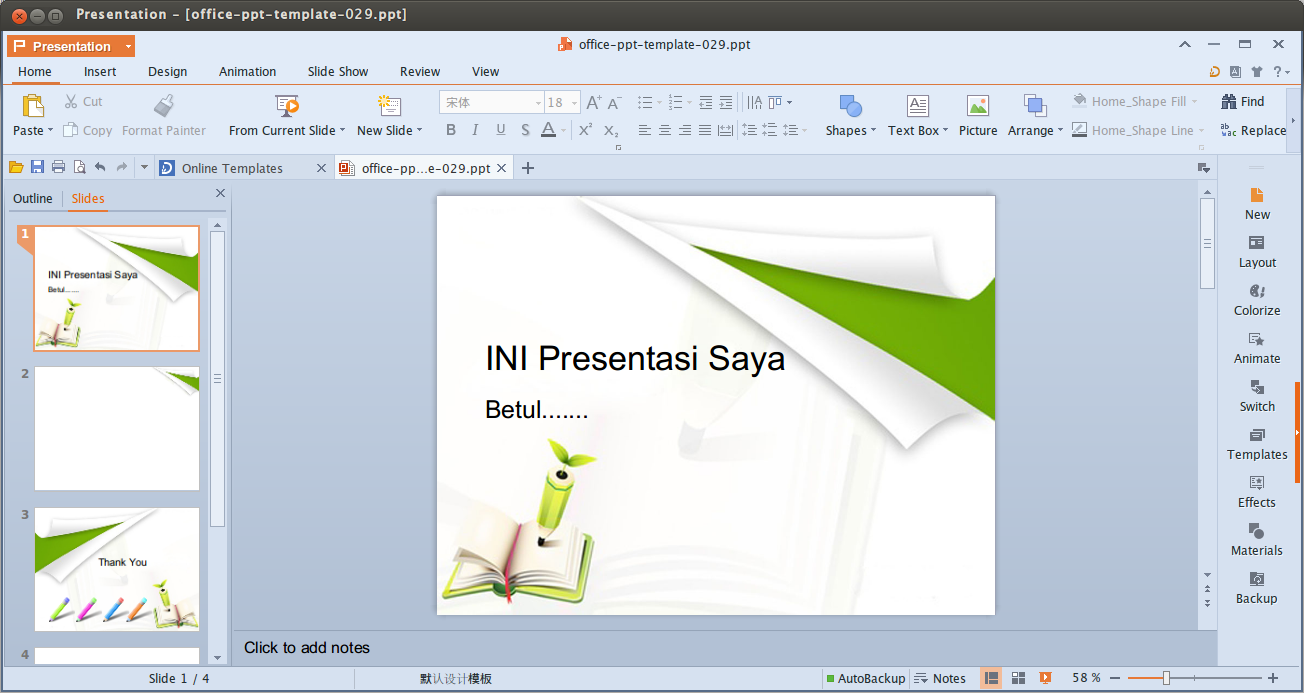Screen dimensions: 1304x693
Task: Open Slide Sorter view in status bar
Action: click(x=1018, y=678)
